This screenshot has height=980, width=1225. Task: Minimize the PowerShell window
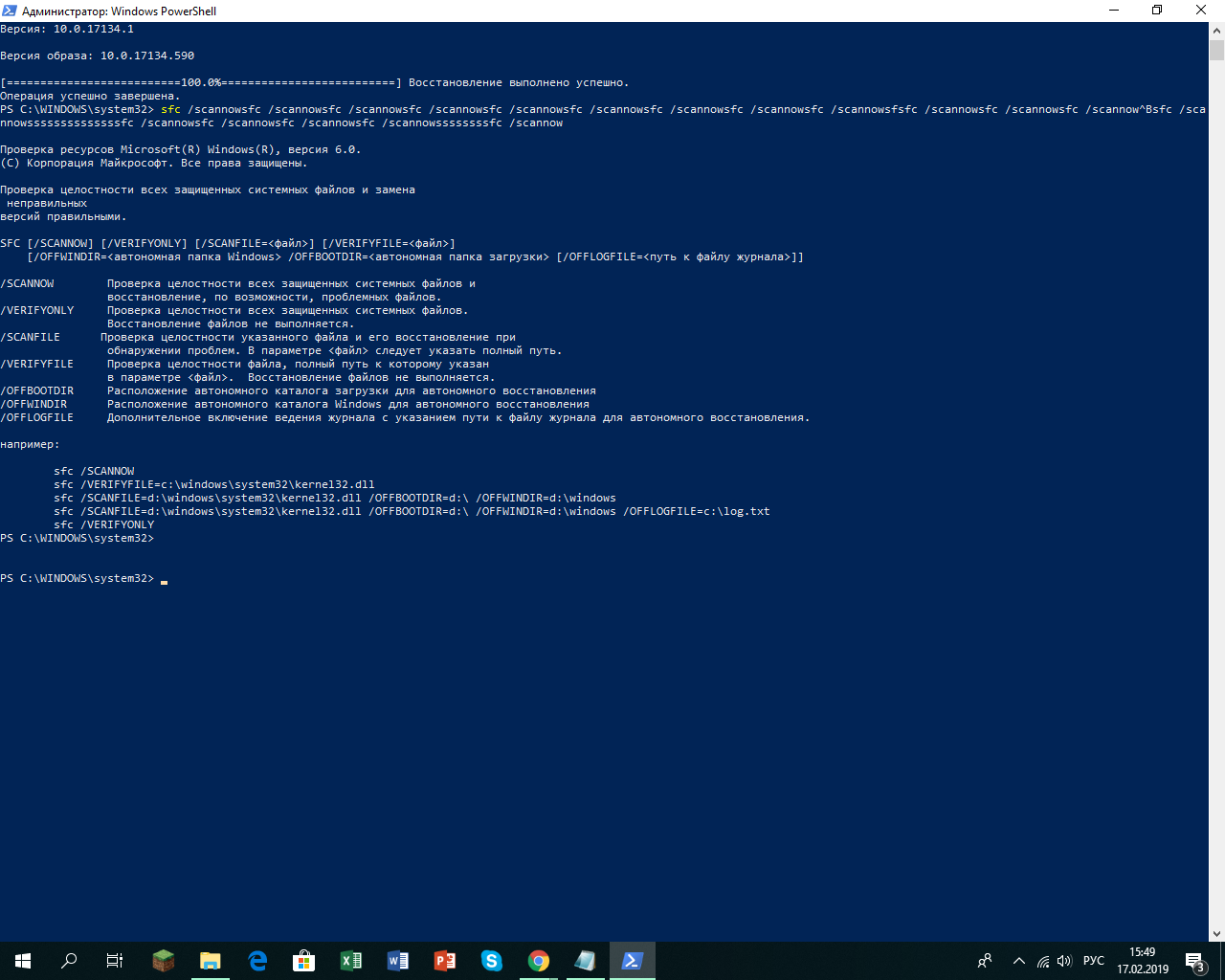[x=1114, y=11]
